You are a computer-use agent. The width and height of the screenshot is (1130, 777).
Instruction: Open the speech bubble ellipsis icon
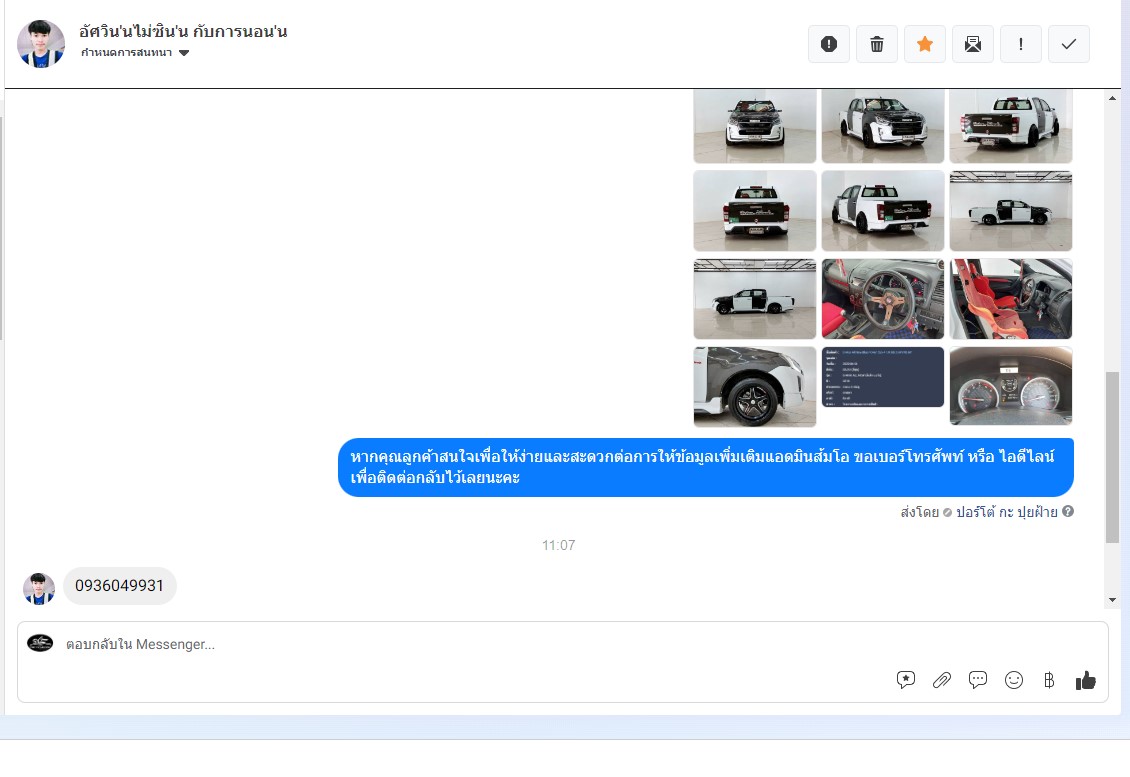978,680
